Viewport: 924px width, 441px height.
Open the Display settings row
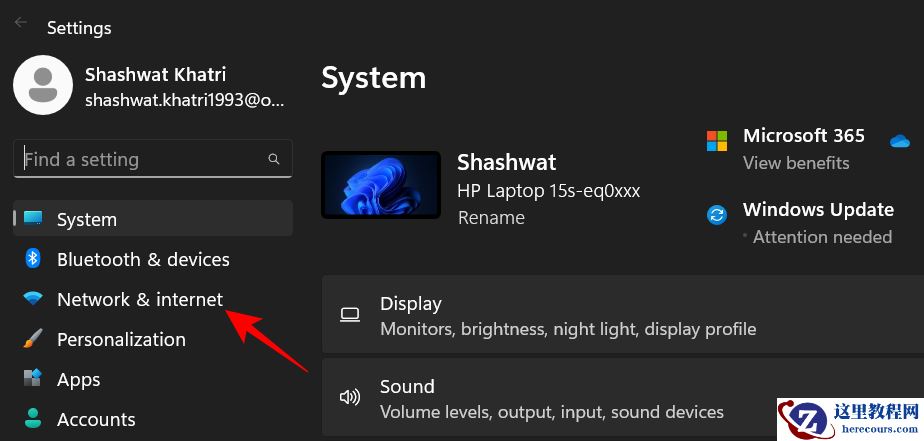[x=620, y=315]
